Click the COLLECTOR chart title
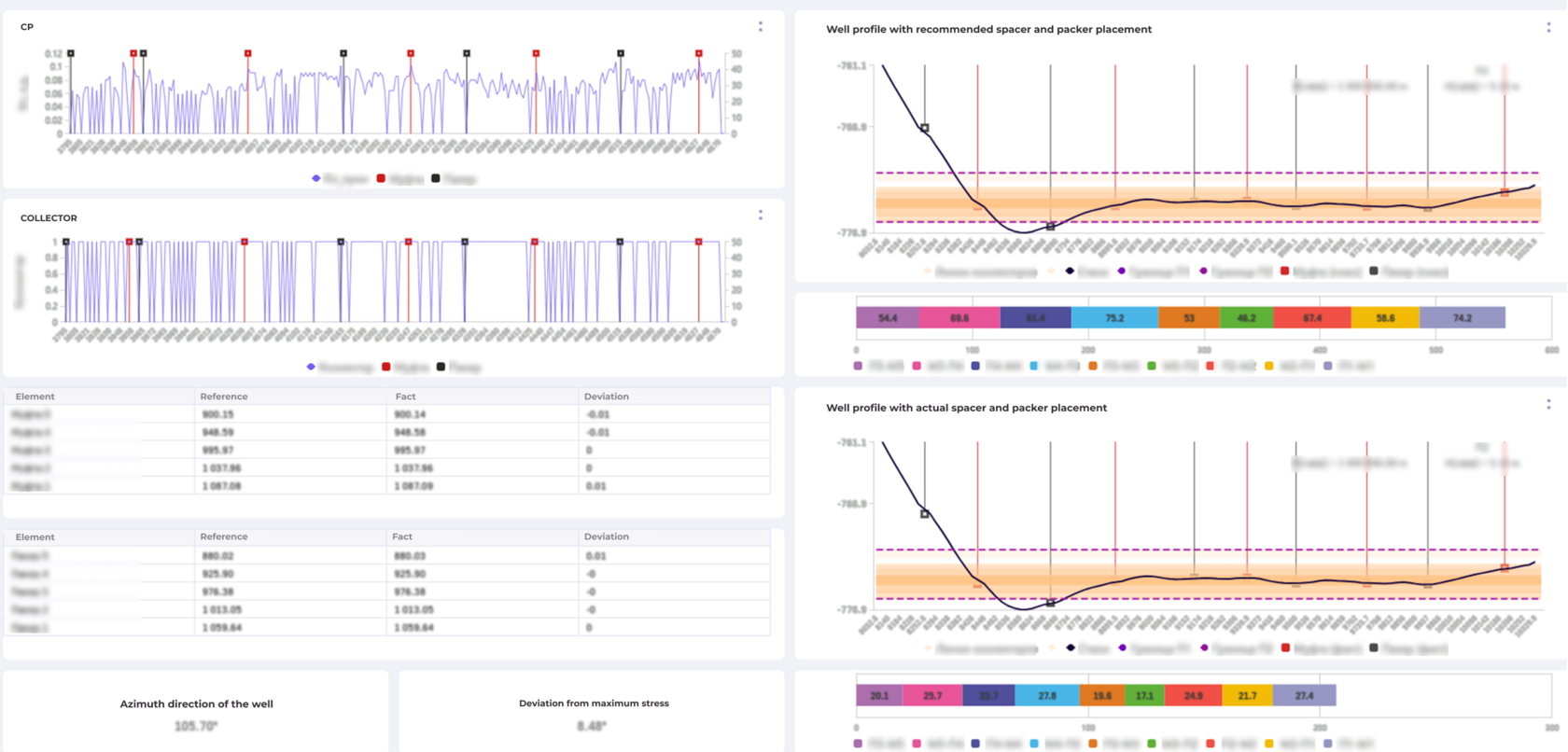The width and height of the screenshot is (1568, 752). tap(49, 218)
